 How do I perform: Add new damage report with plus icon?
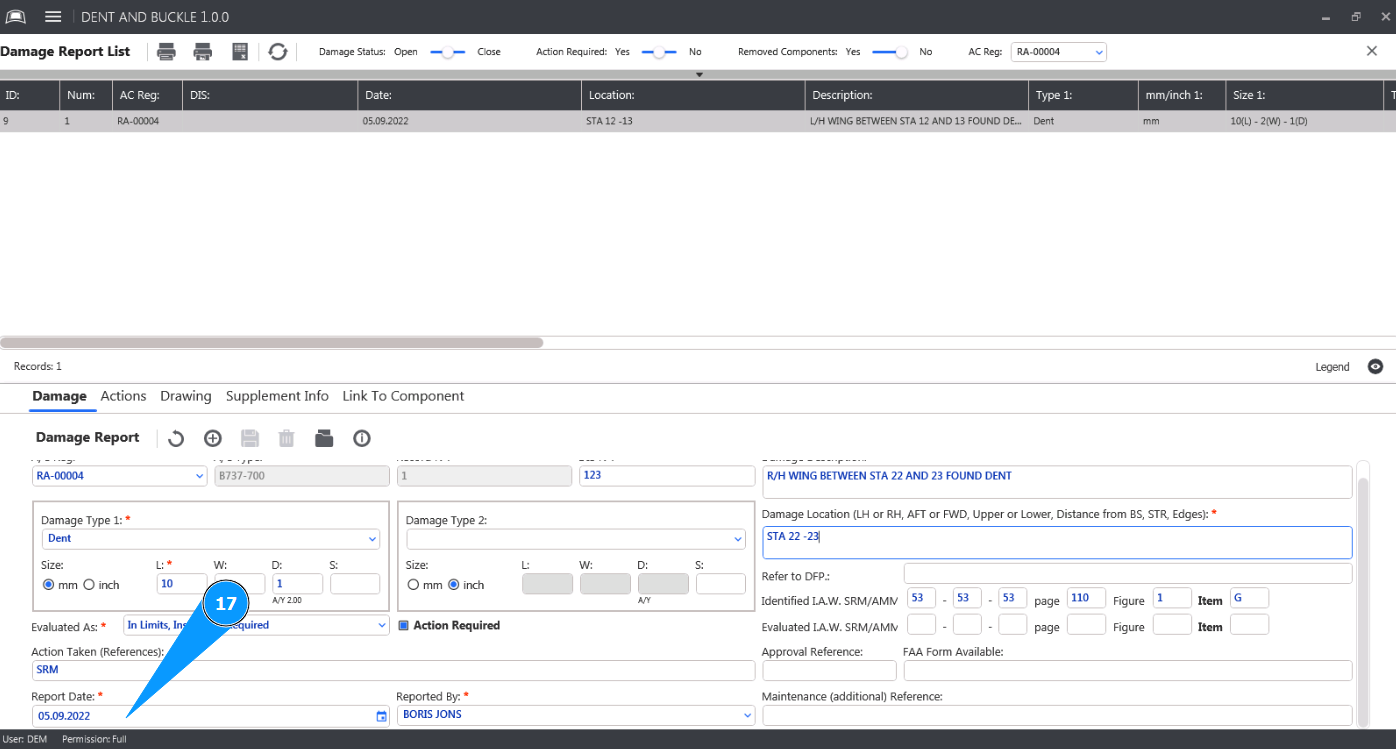212,438
